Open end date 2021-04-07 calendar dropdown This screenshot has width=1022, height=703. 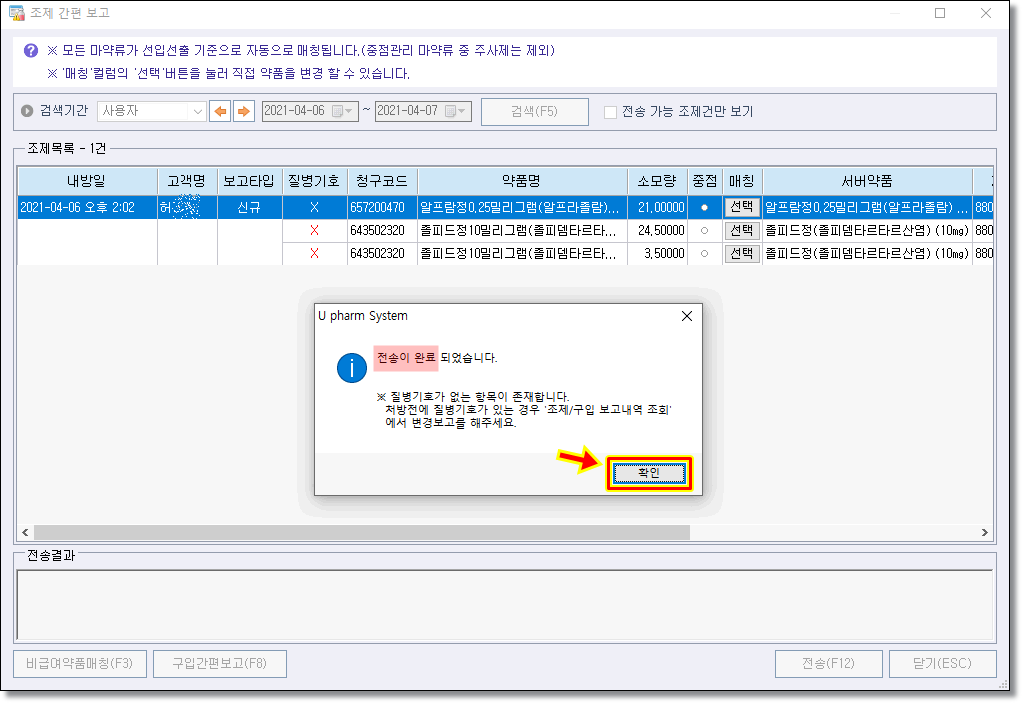click(455, 111)
